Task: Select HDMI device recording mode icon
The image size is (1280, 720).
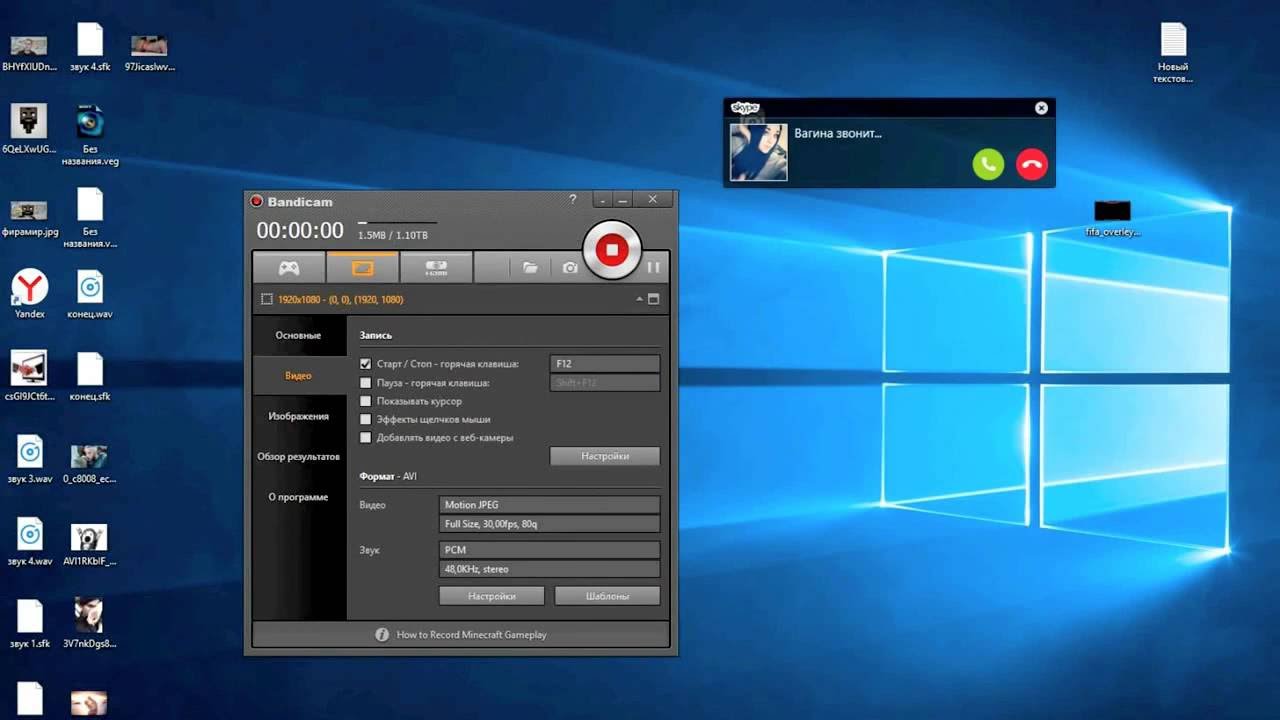Action: click(436, 268)
